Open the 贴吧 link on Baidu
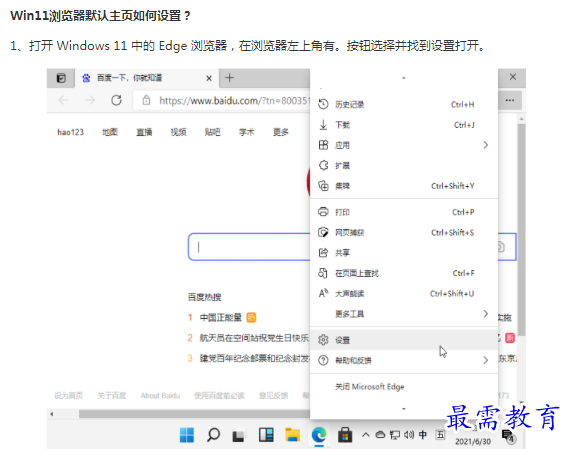 (x=212, y=132)
